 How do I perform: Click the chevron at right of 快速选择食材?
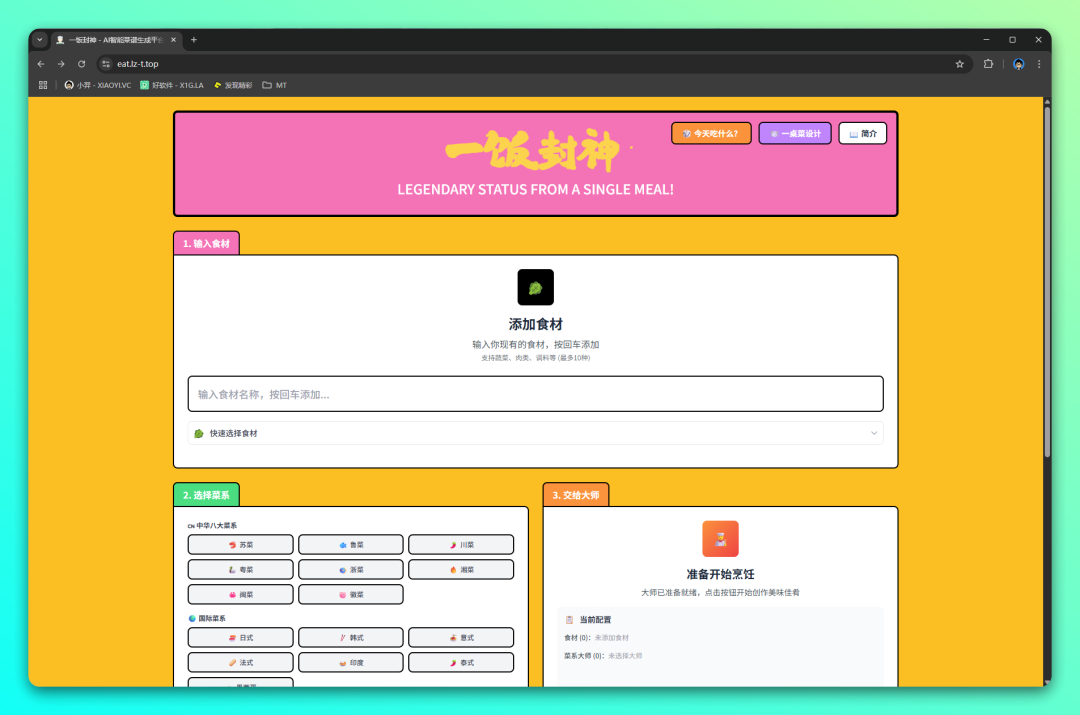point(873,433)
